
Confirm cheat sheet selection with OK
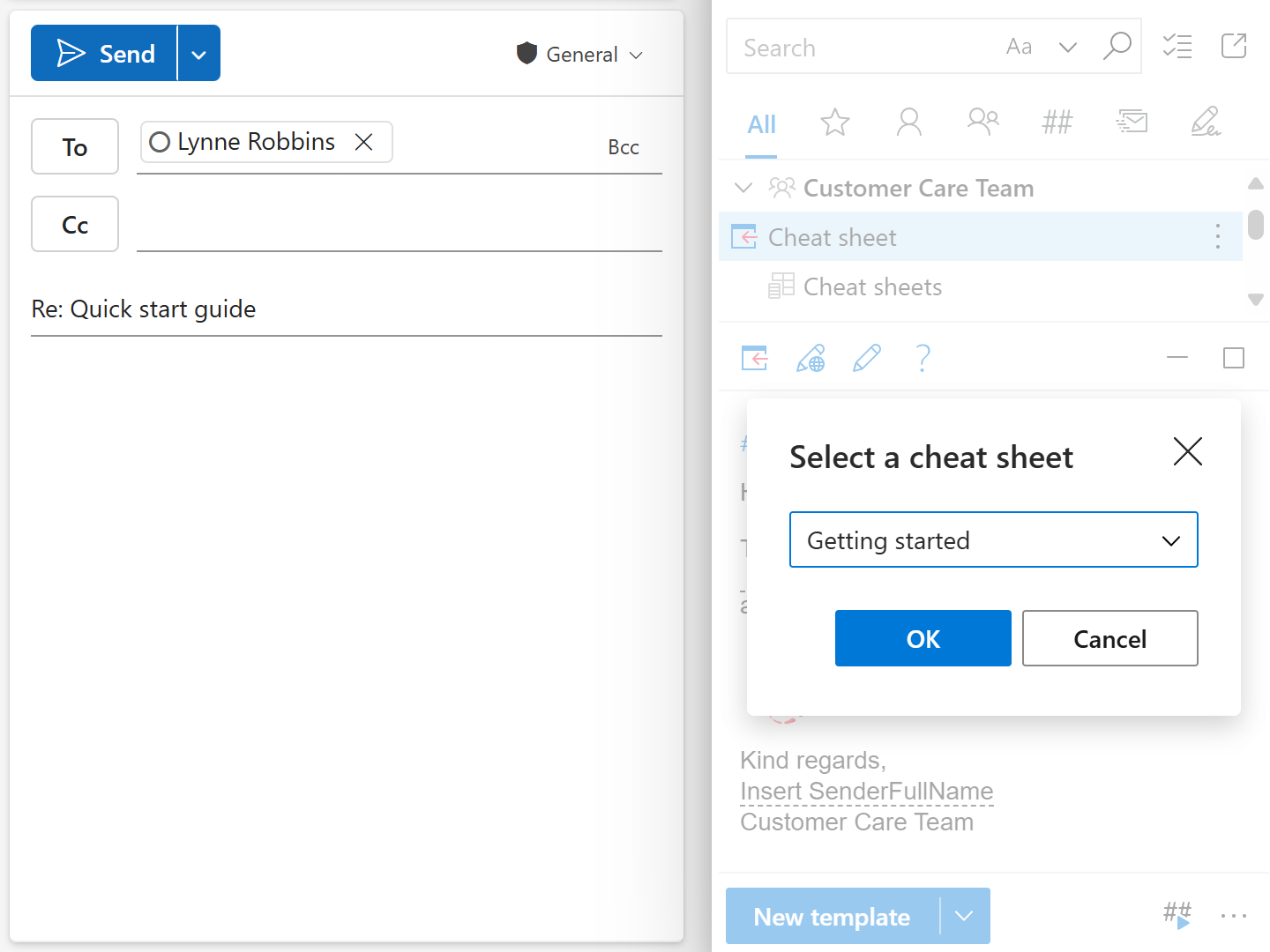click(x=923, y=638)
